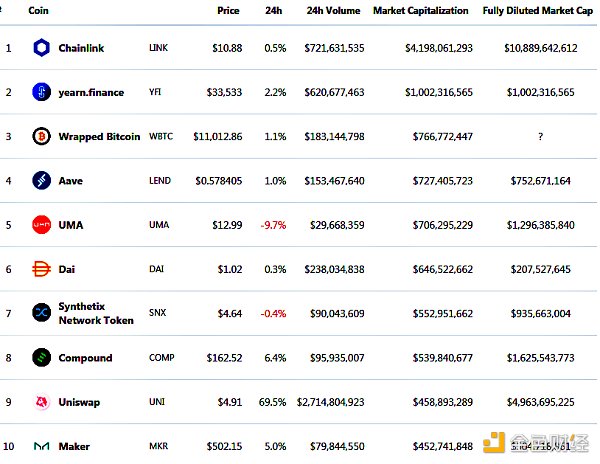The height and width of the screenshot is (464, 600).
Task: Click the red UMA logo icon
Action: 41,225
